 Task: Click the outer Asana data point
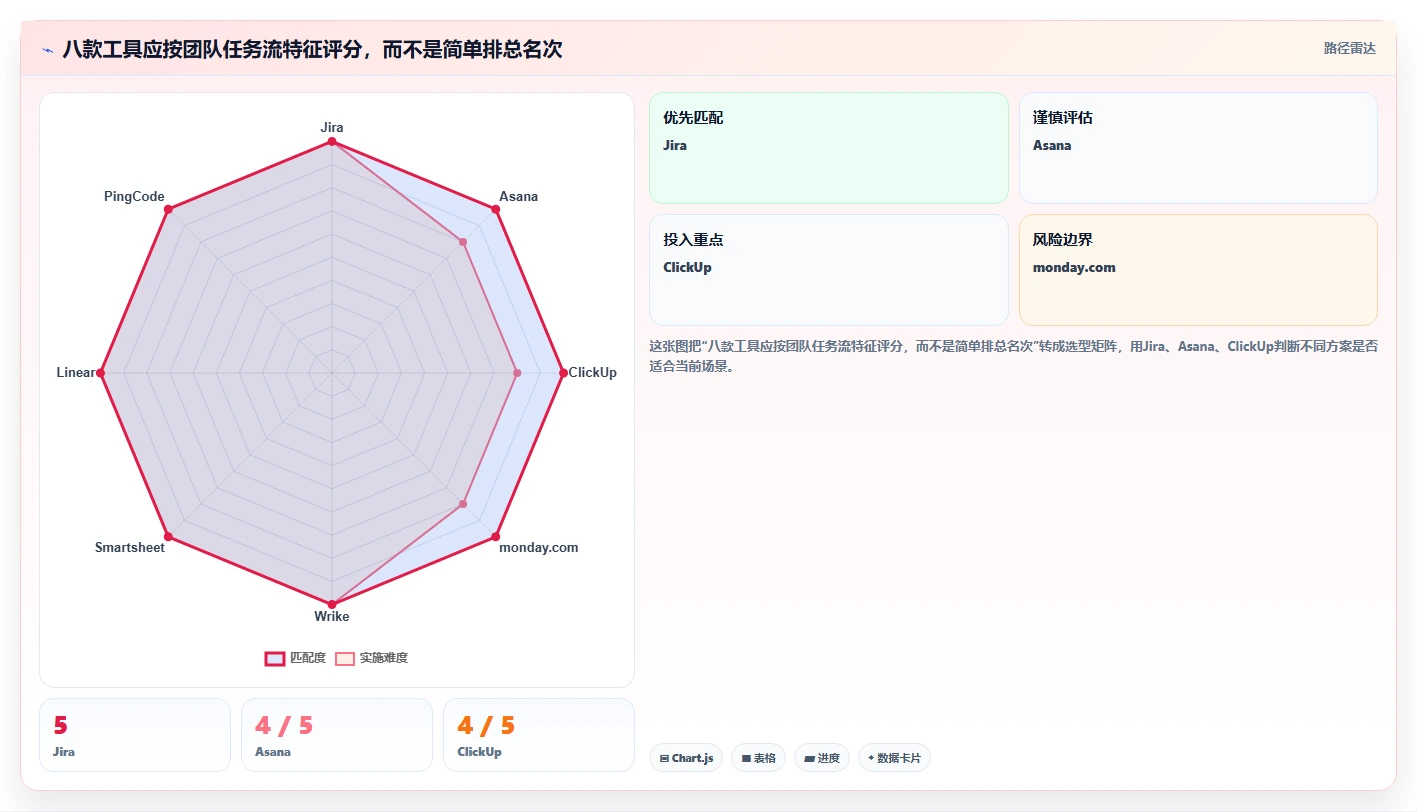(x=495, y=209)
